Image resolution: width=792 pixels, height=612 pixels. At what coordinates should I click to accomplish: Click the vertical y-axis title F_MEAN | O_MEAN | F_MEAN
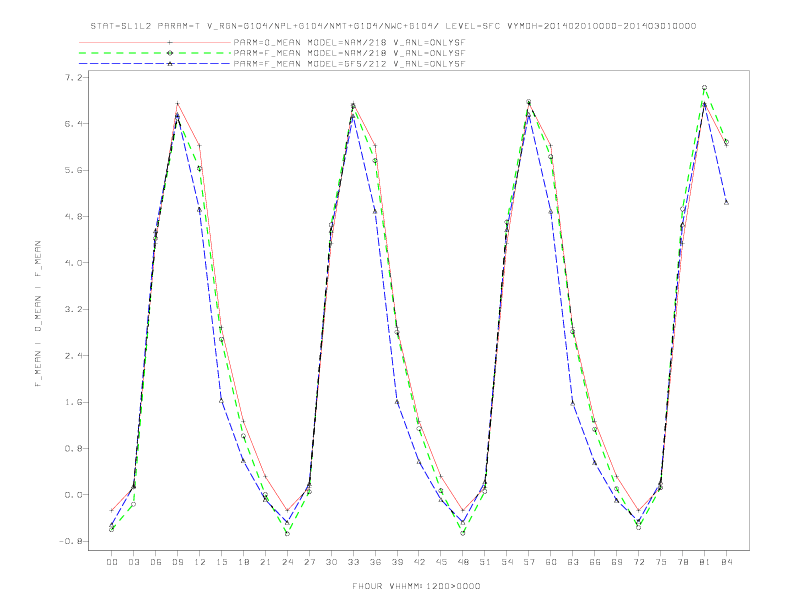point(38,314)
